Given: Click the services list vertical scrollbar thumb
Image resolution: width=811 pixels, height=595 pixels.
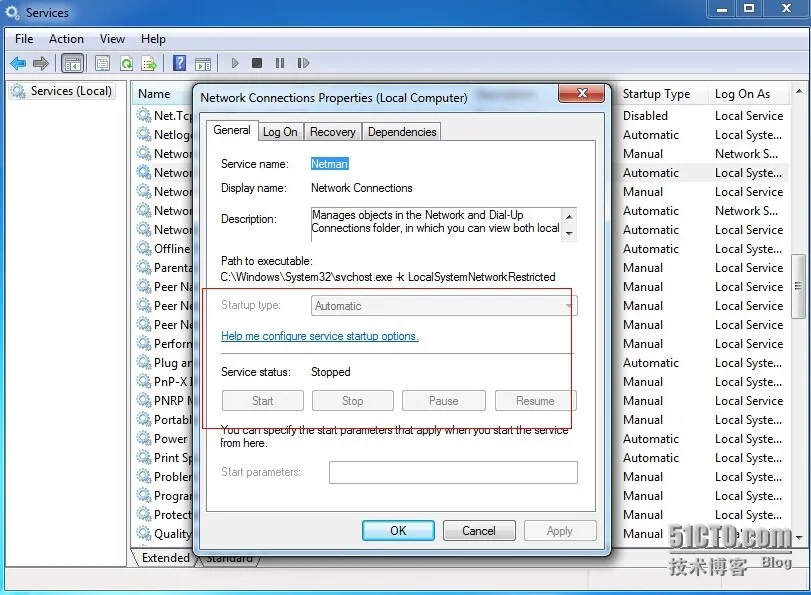Looking at the screenshot, I should [798, 286].
